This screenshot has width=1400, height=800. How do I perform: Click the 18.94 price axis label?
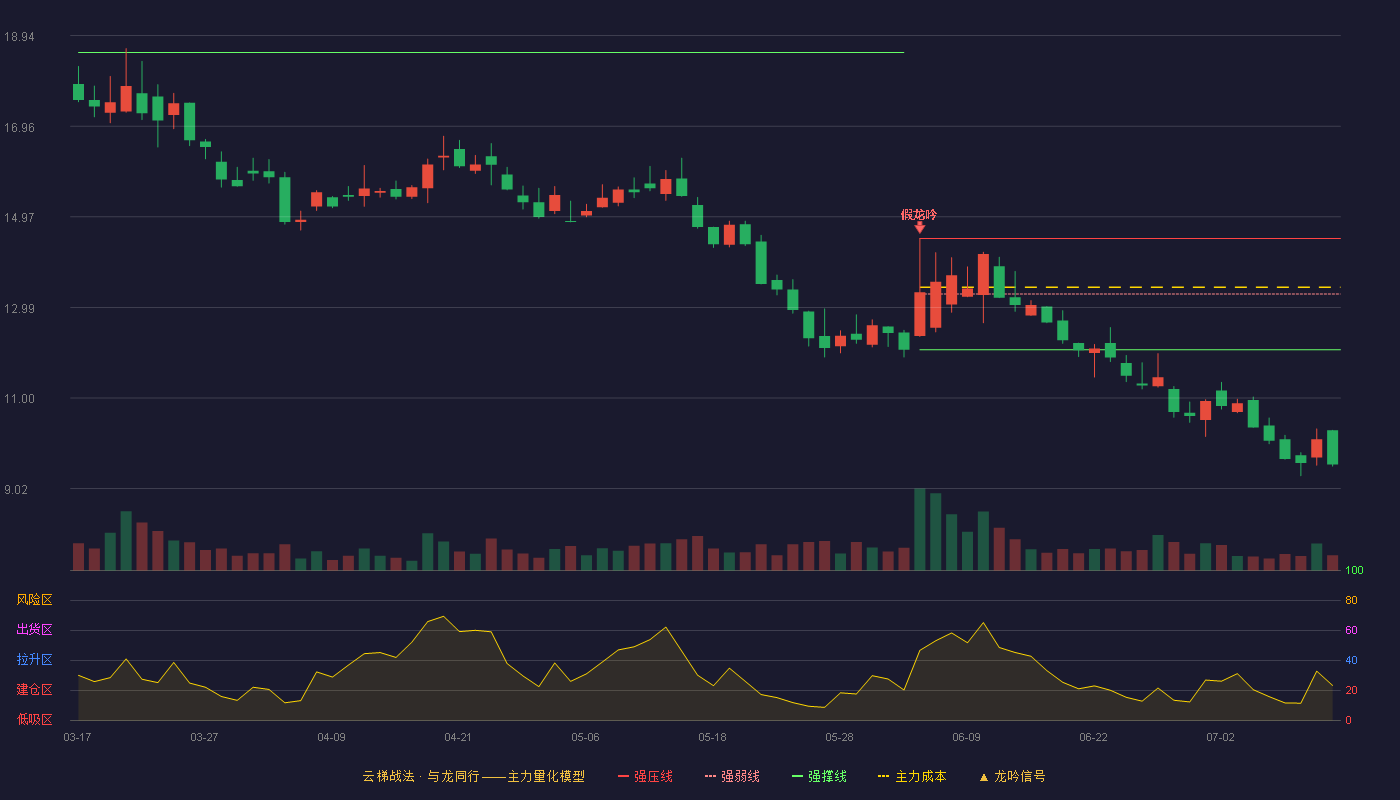click(19, 37)
